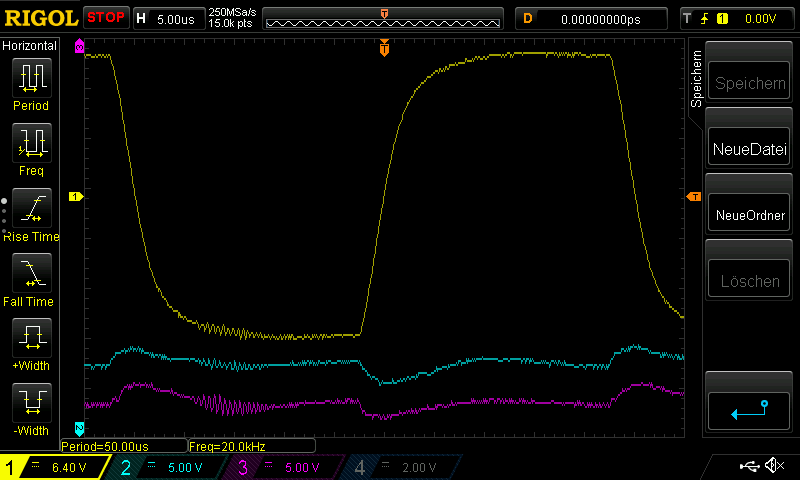
Task: Click the RIGOL logo
Action: point(41,18)
